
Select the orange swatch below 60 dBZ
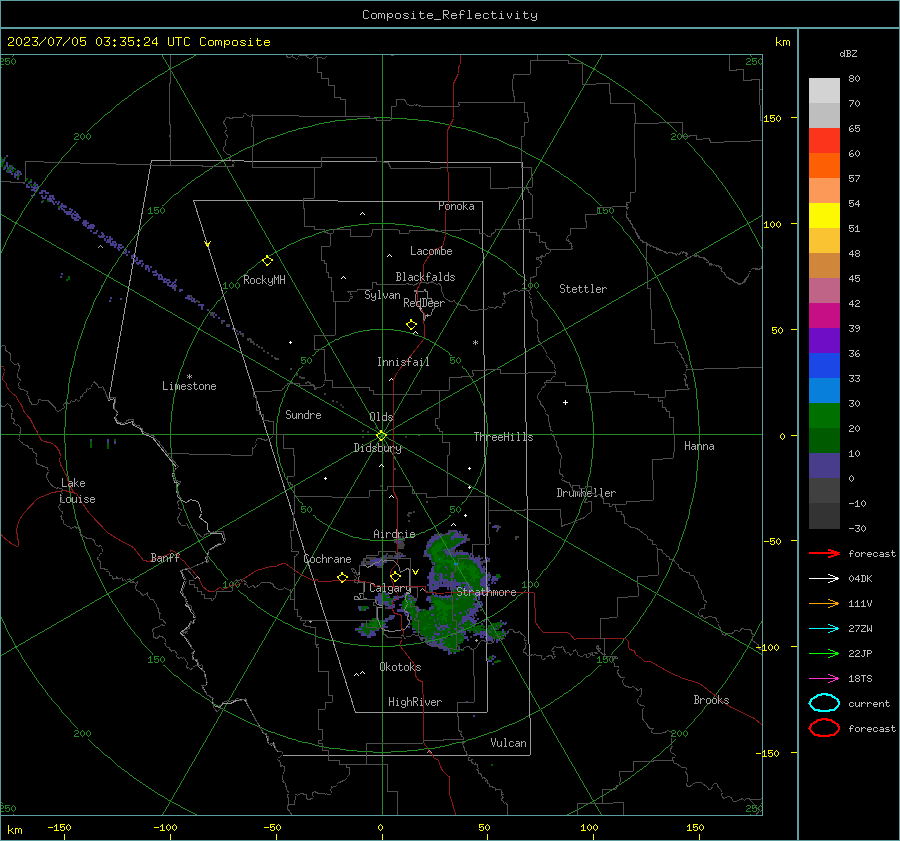(x=824, y=165)
